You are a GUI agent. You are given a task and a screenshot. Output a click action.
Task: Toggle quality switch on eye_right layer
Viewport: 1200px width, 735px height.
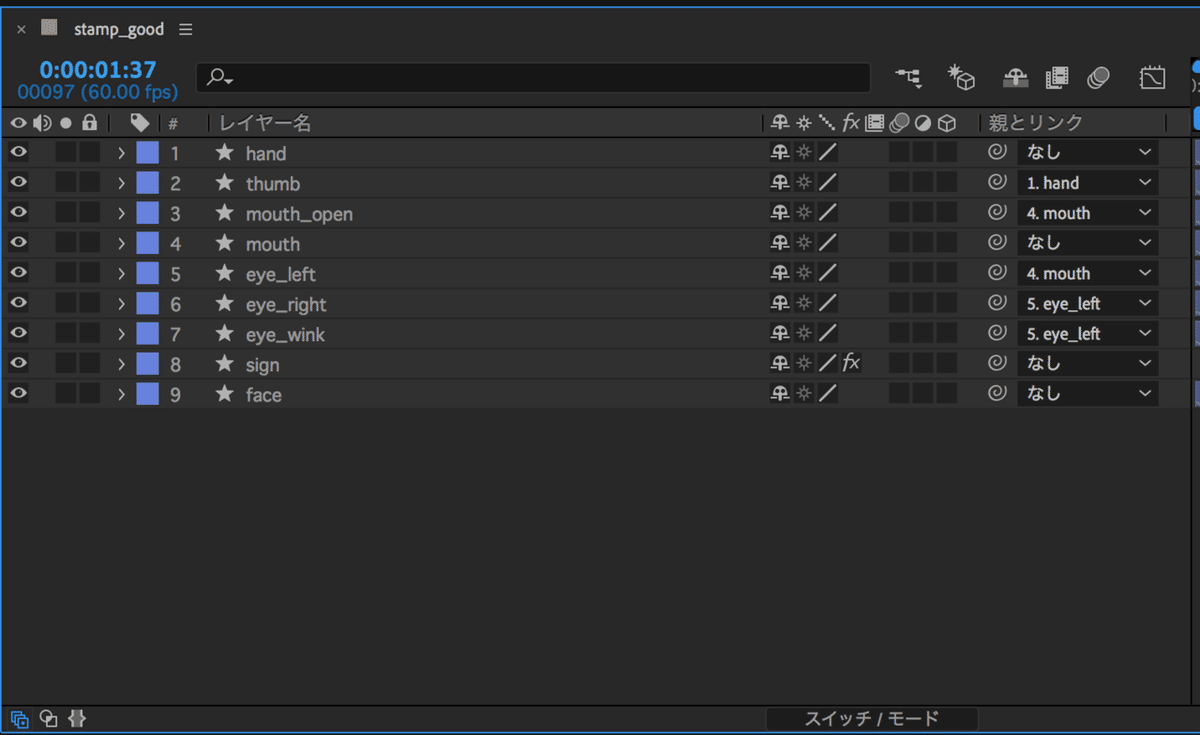point(828,303)
